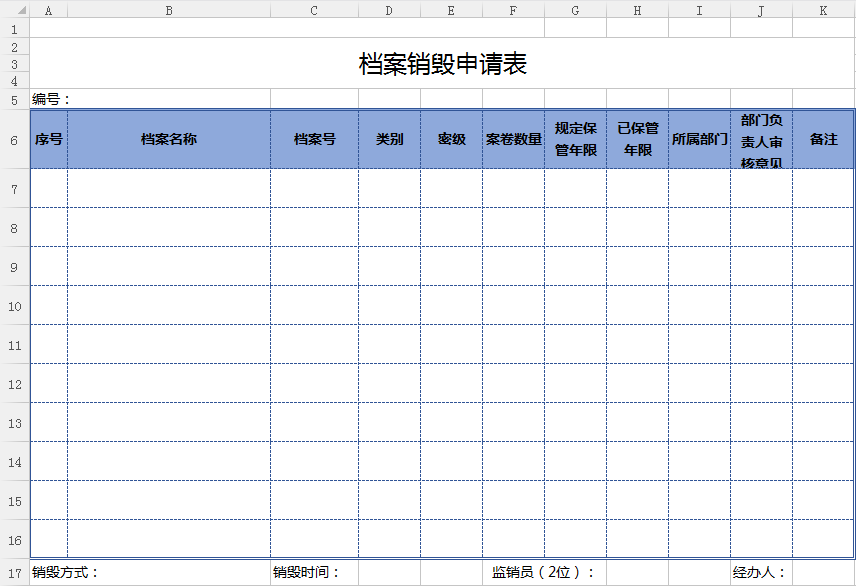Click the 销毁方式 label cell
Screen dimensions: 856x586
tap(66, 573)
